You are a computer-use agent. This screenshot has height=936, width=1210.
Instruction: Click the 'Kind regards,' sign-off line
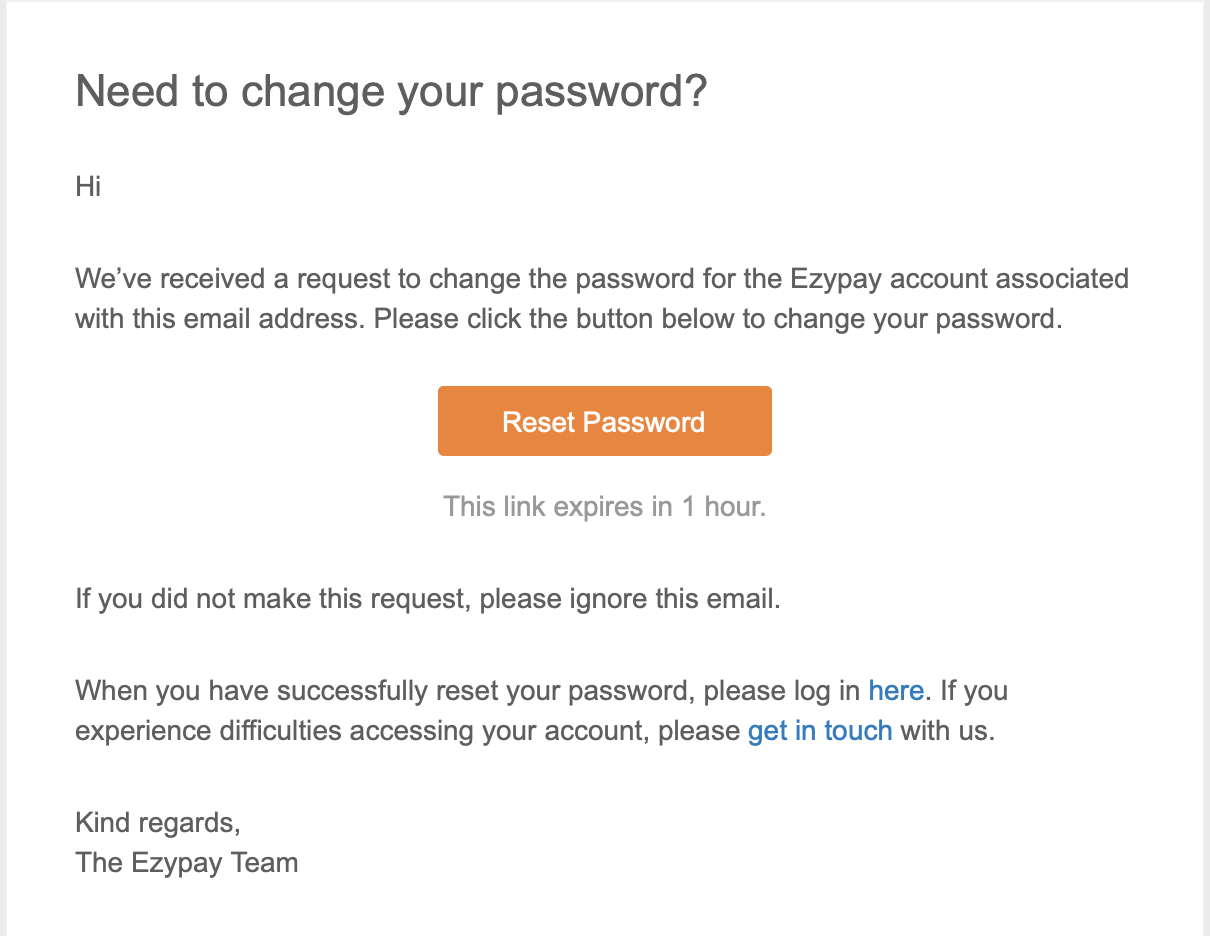click(158, 823)
